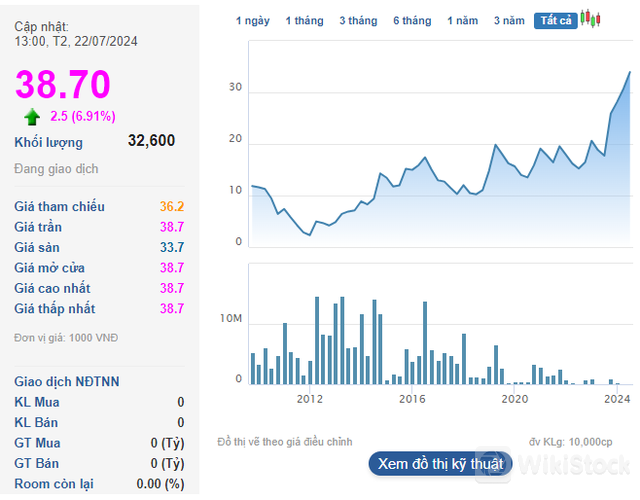640x500 pixels.
Task: Click the active 'Tất cả' range tab
Action: tap(556, 21)
